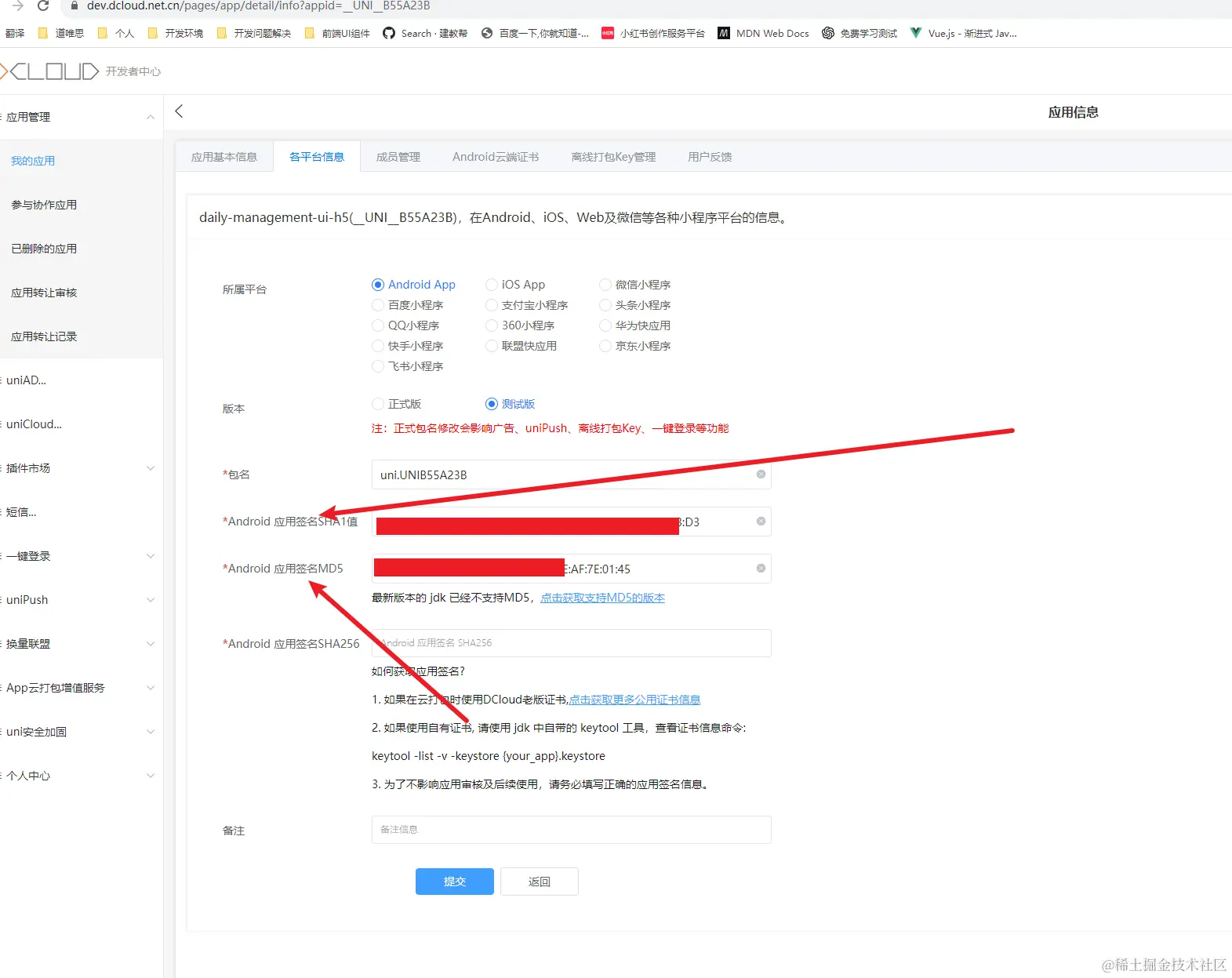Switch to 用户反馈 tab
The width and height of the screenshot is (1232, 978).
point(710,157)
